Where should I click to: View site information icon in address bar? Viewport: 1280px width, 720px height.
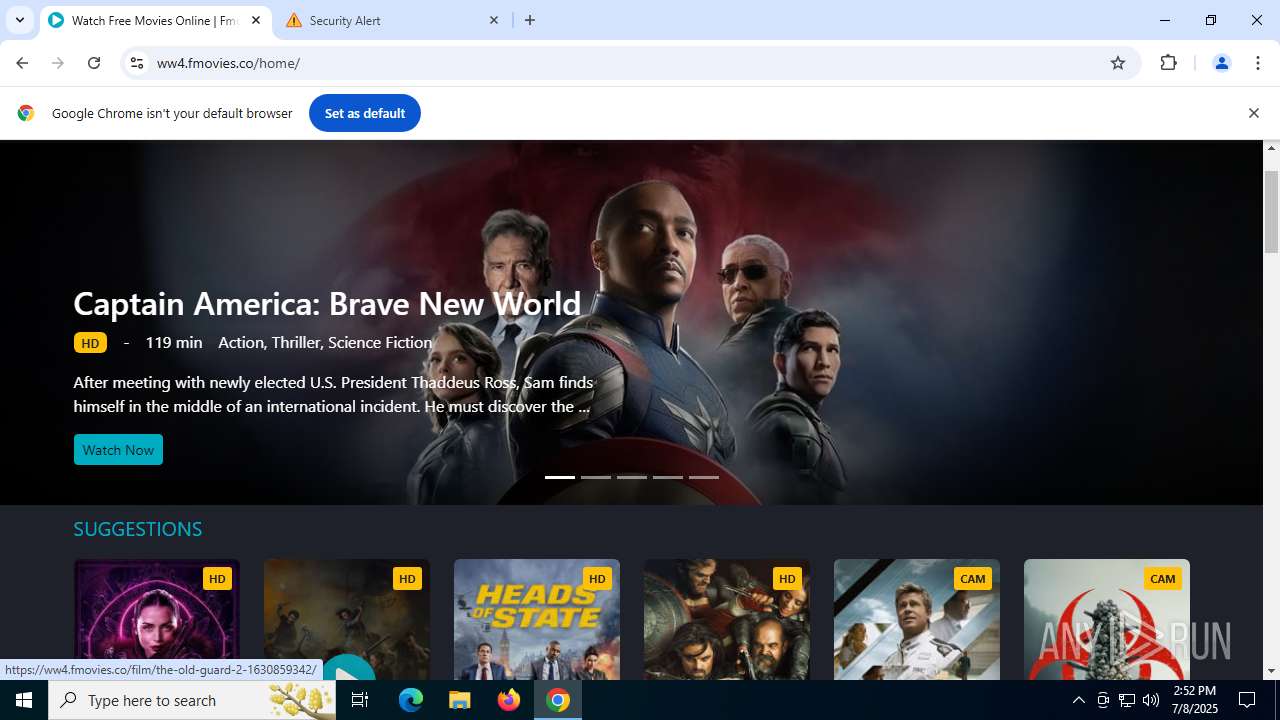137,63
